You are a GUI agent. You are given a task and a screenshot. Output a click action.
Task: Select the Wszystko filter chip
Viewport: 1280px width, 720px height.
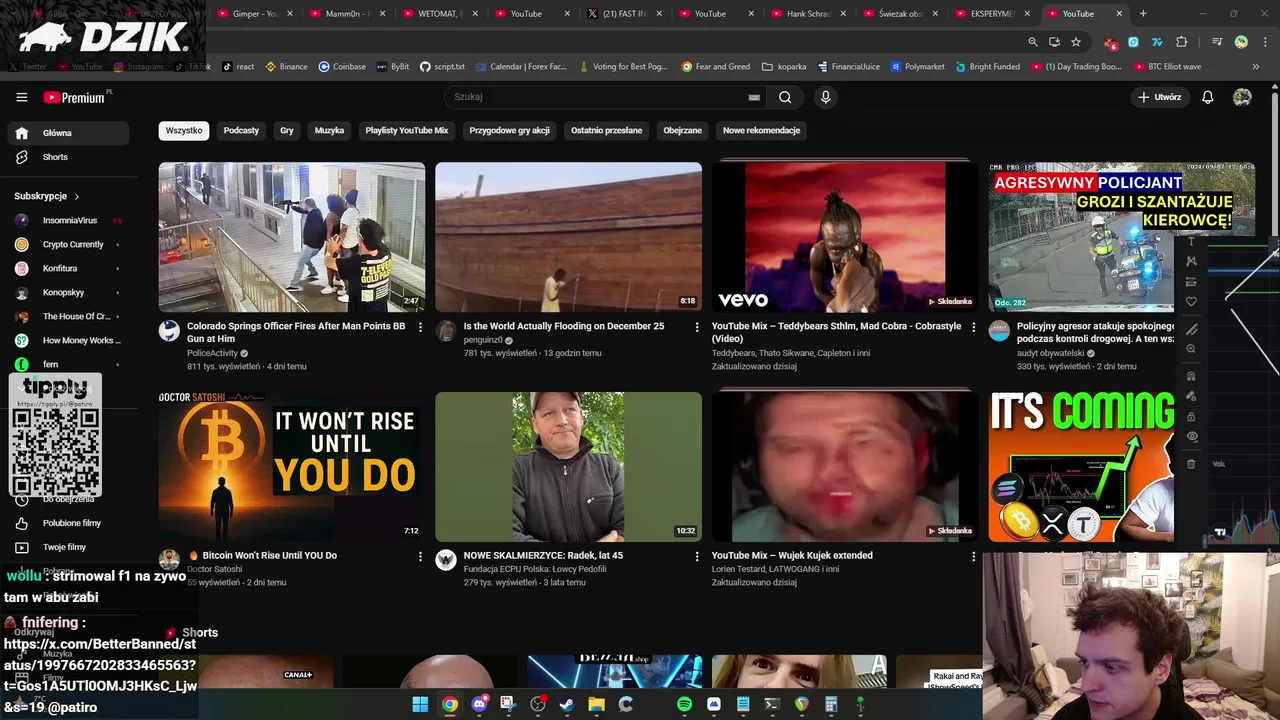(184, 130)
